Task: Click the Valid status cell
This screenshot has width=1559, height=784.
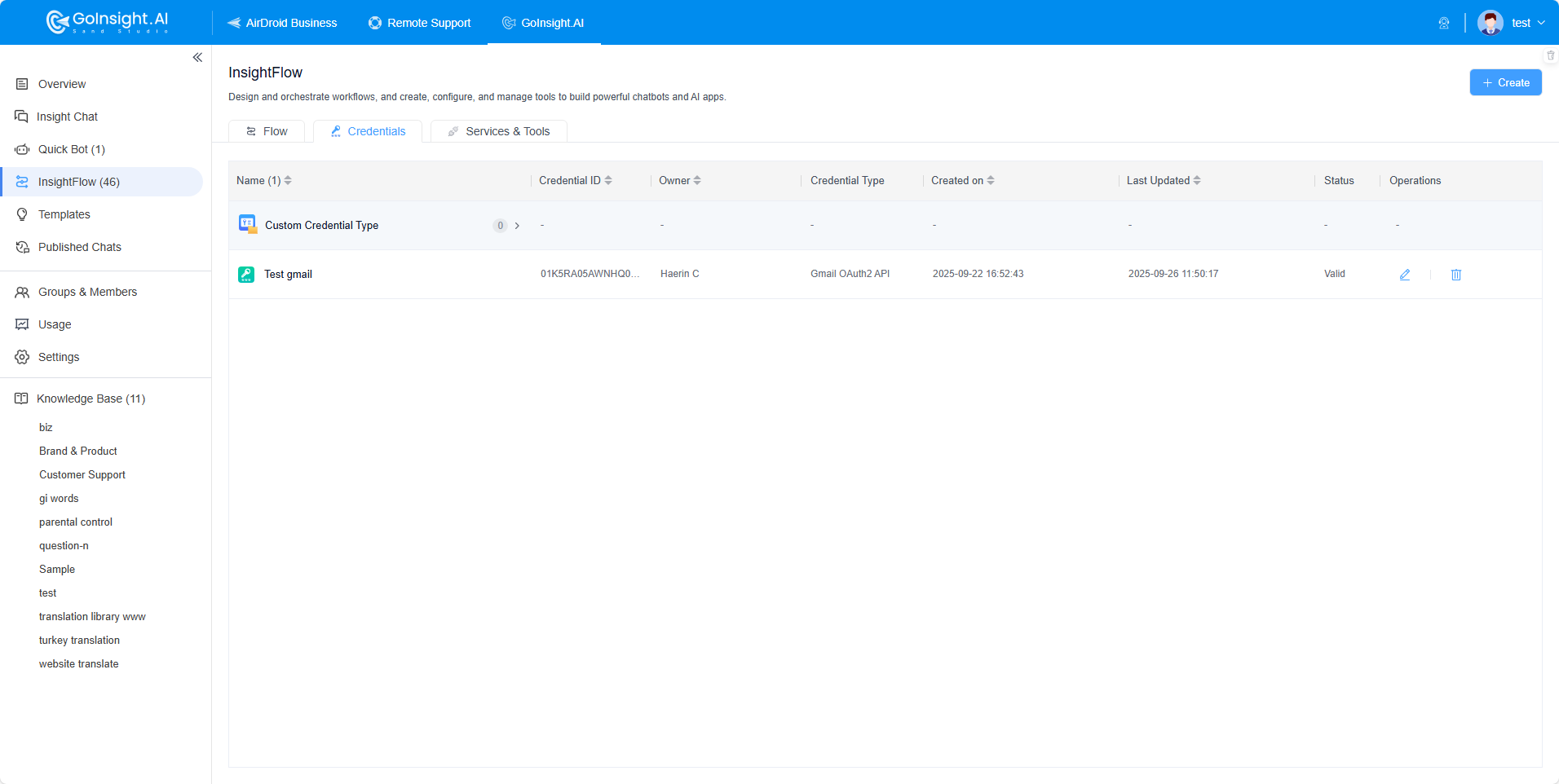Action: 1335,274
